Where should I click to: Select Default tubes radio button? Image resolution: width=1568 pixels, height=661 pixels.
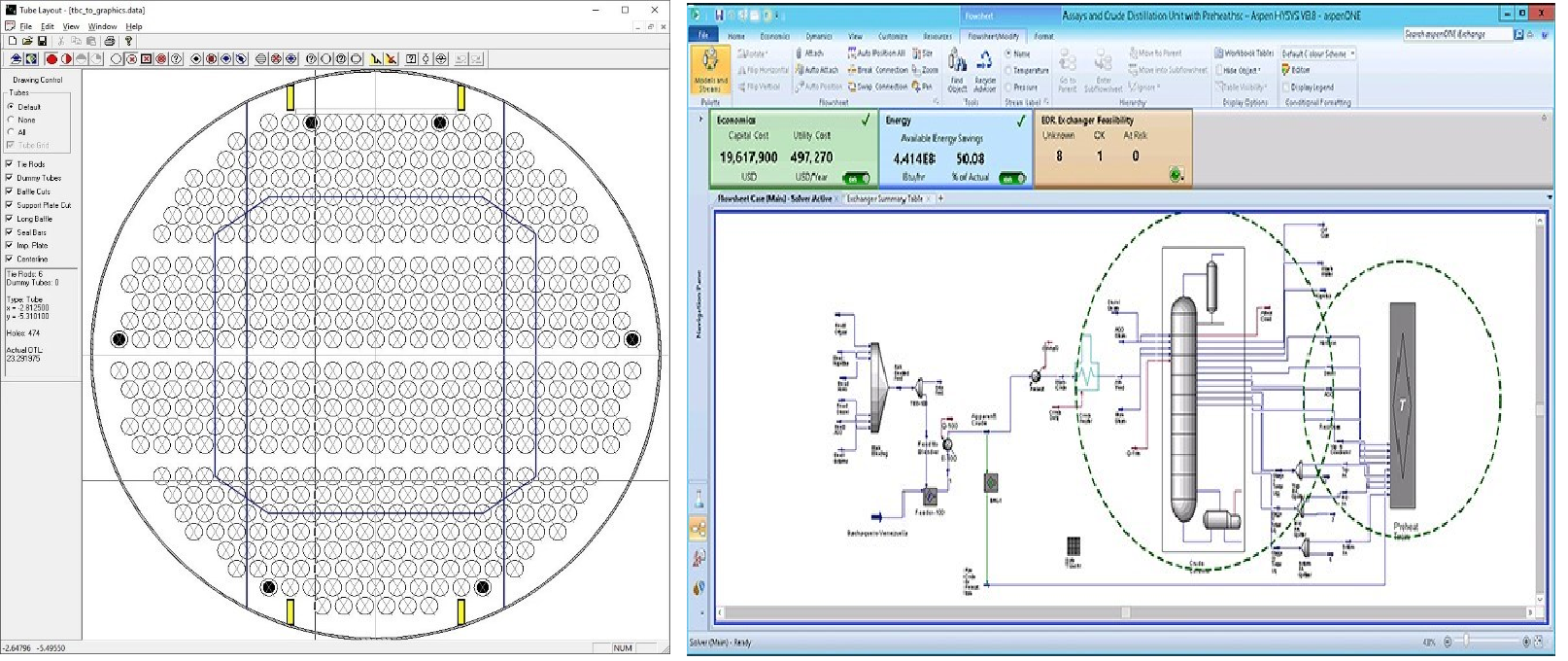point(11,107)
